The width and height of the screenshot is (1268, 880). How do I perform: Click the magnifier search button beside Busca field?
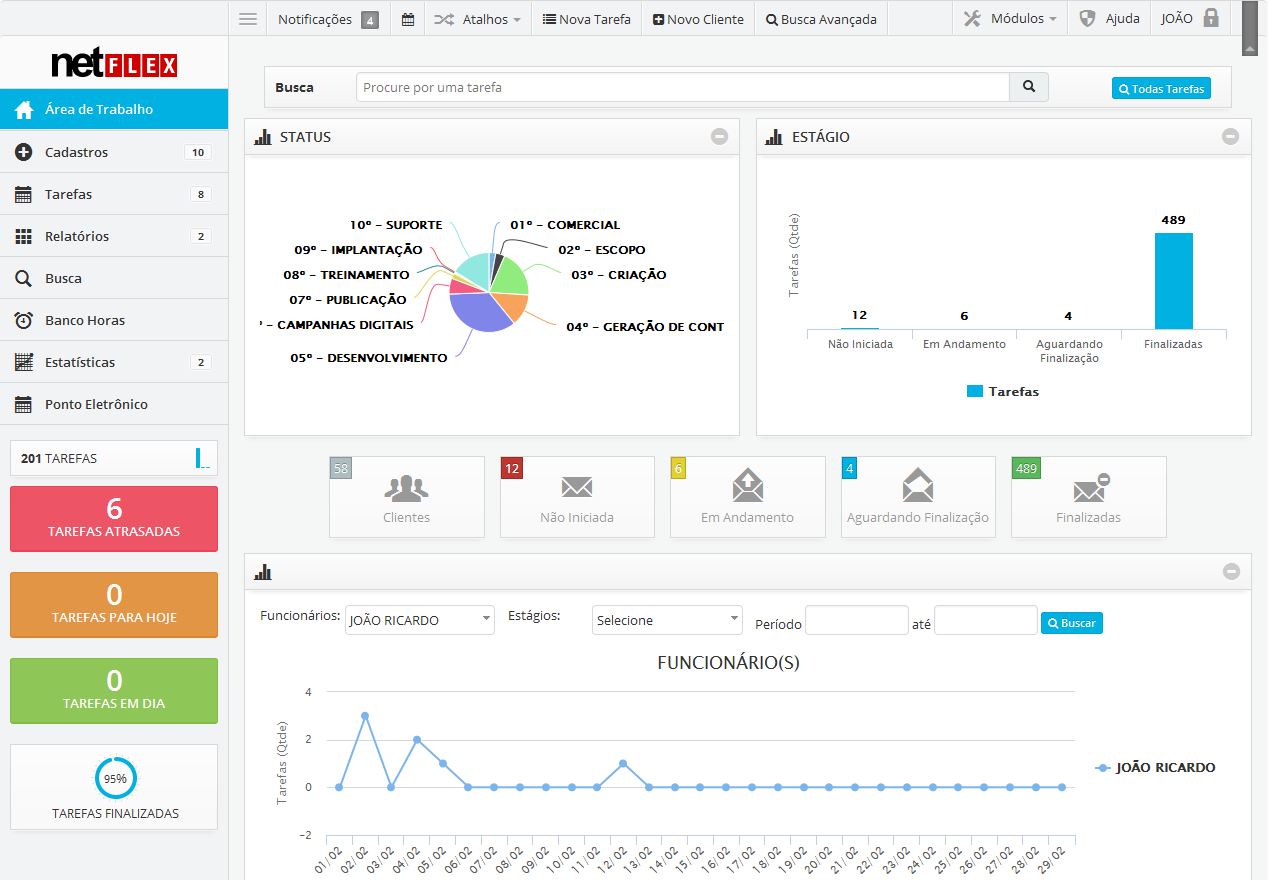point(1028,88)
